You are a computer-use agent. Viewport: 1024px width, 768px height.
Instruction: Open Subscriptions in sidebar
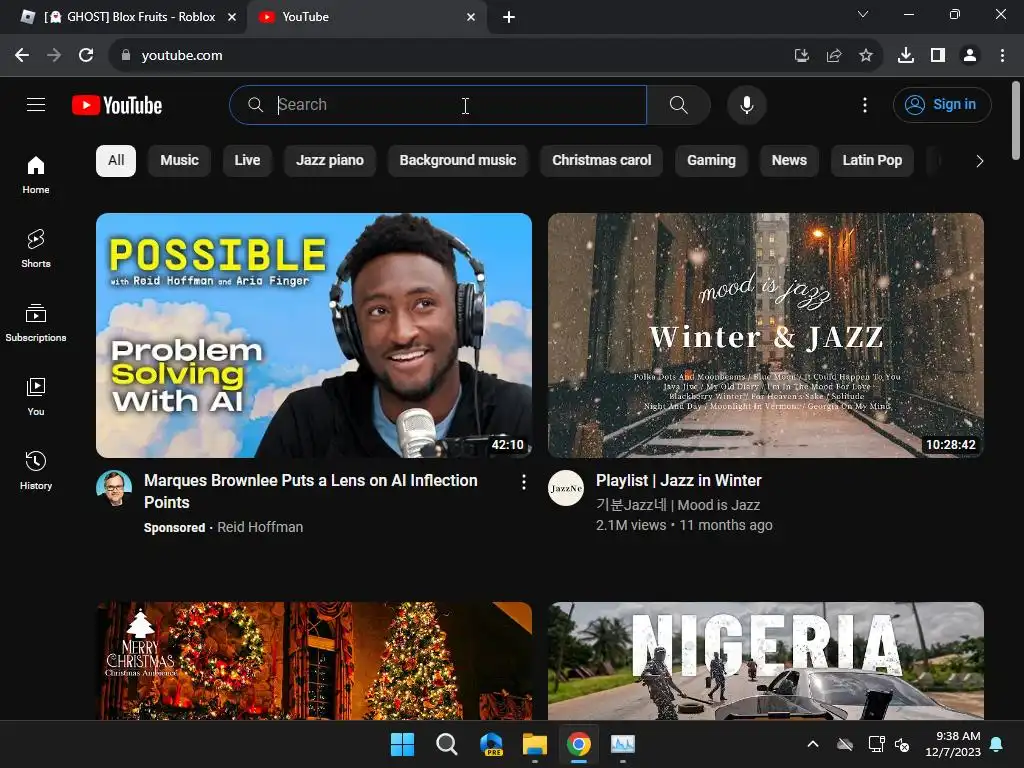[36, 323]
